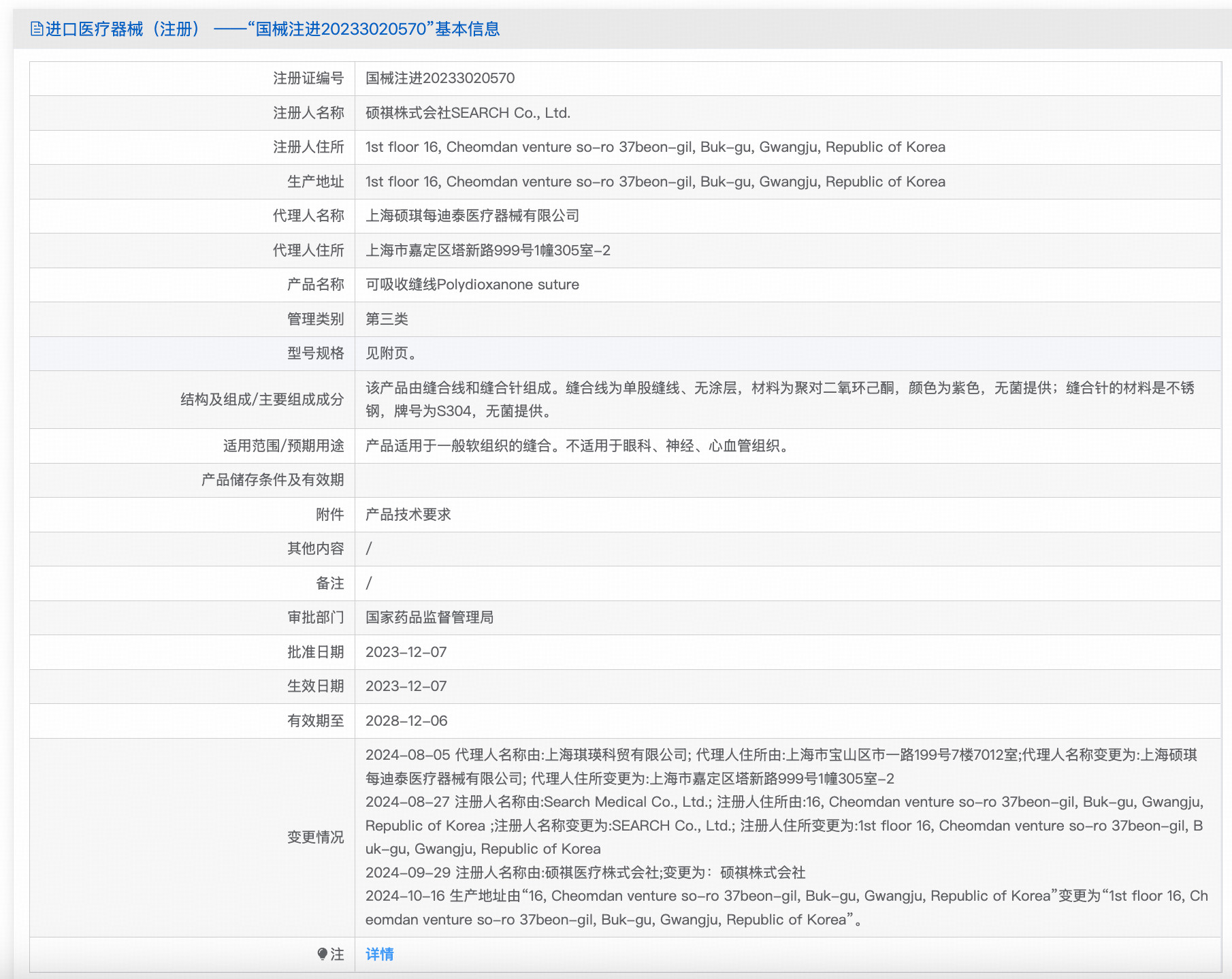Click the document icon beside the page title
The image size is (1232, 979).
click(x=37, y=29)
